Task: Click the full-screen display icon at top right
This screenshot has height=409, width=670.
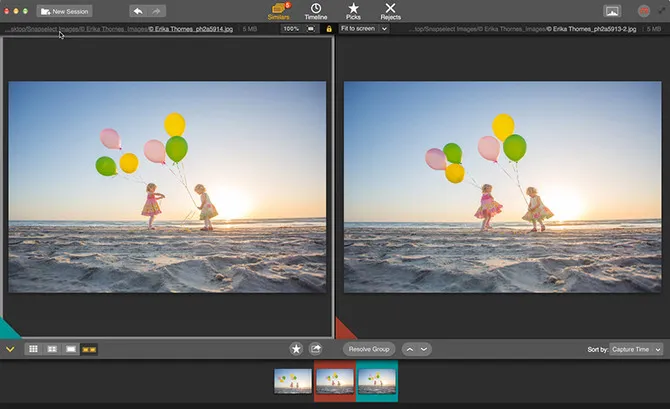Action: pos(612,11)
